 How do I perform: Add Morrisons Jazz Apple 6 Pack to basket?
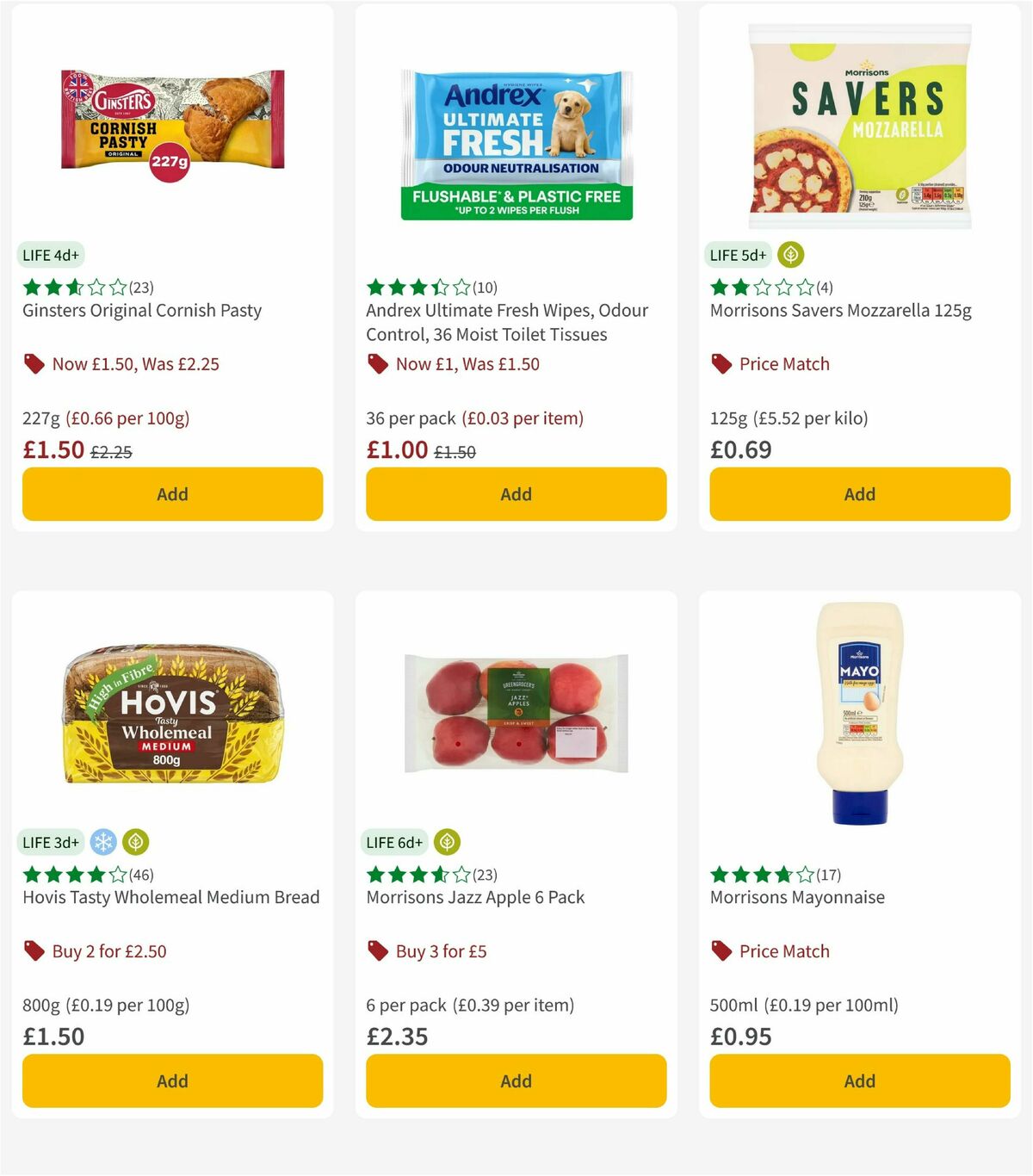point(516,1080)
